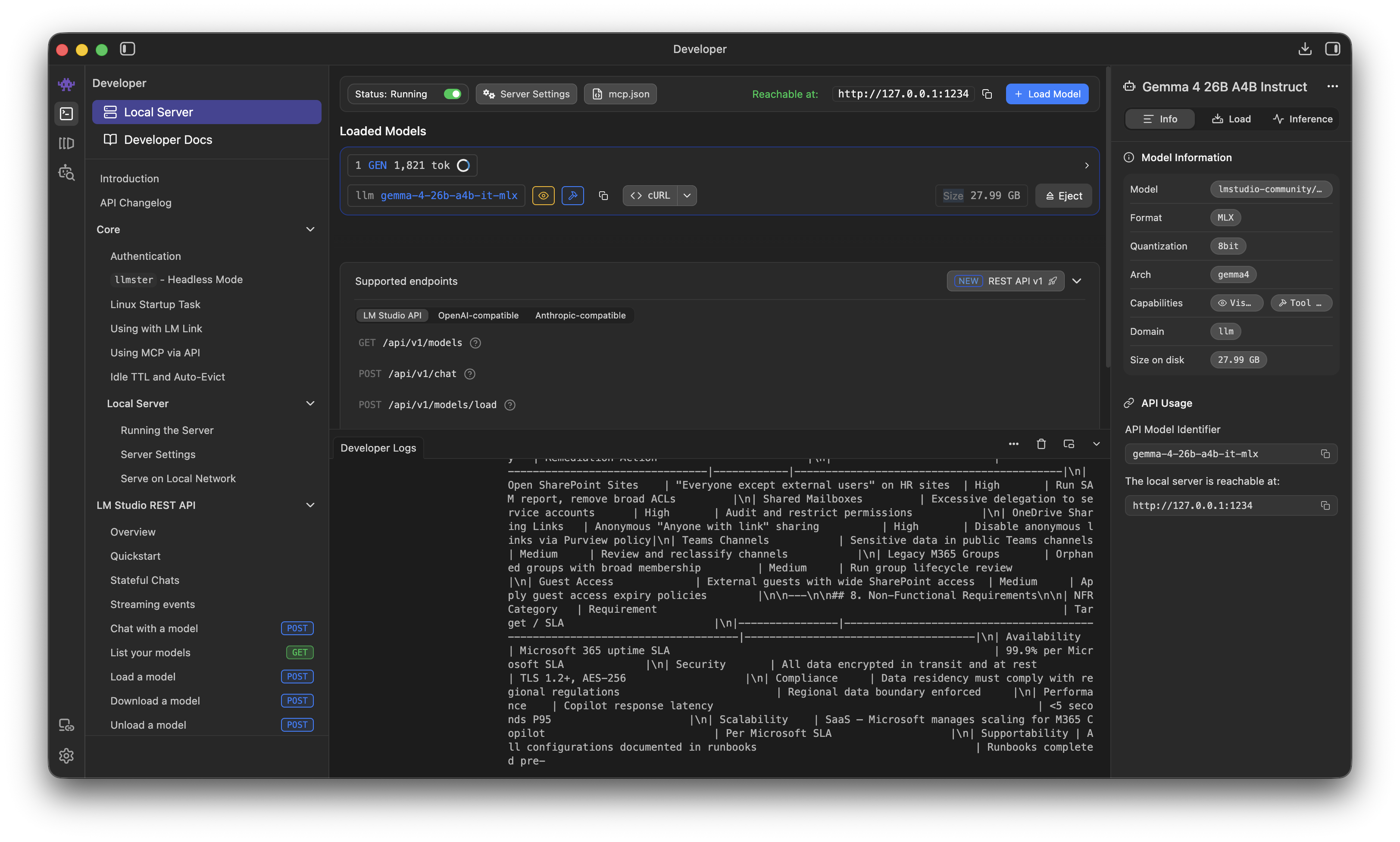Select the Load tab in model panel
The width and height of the screenshot is (1400, 842).
pos(1231,119)
